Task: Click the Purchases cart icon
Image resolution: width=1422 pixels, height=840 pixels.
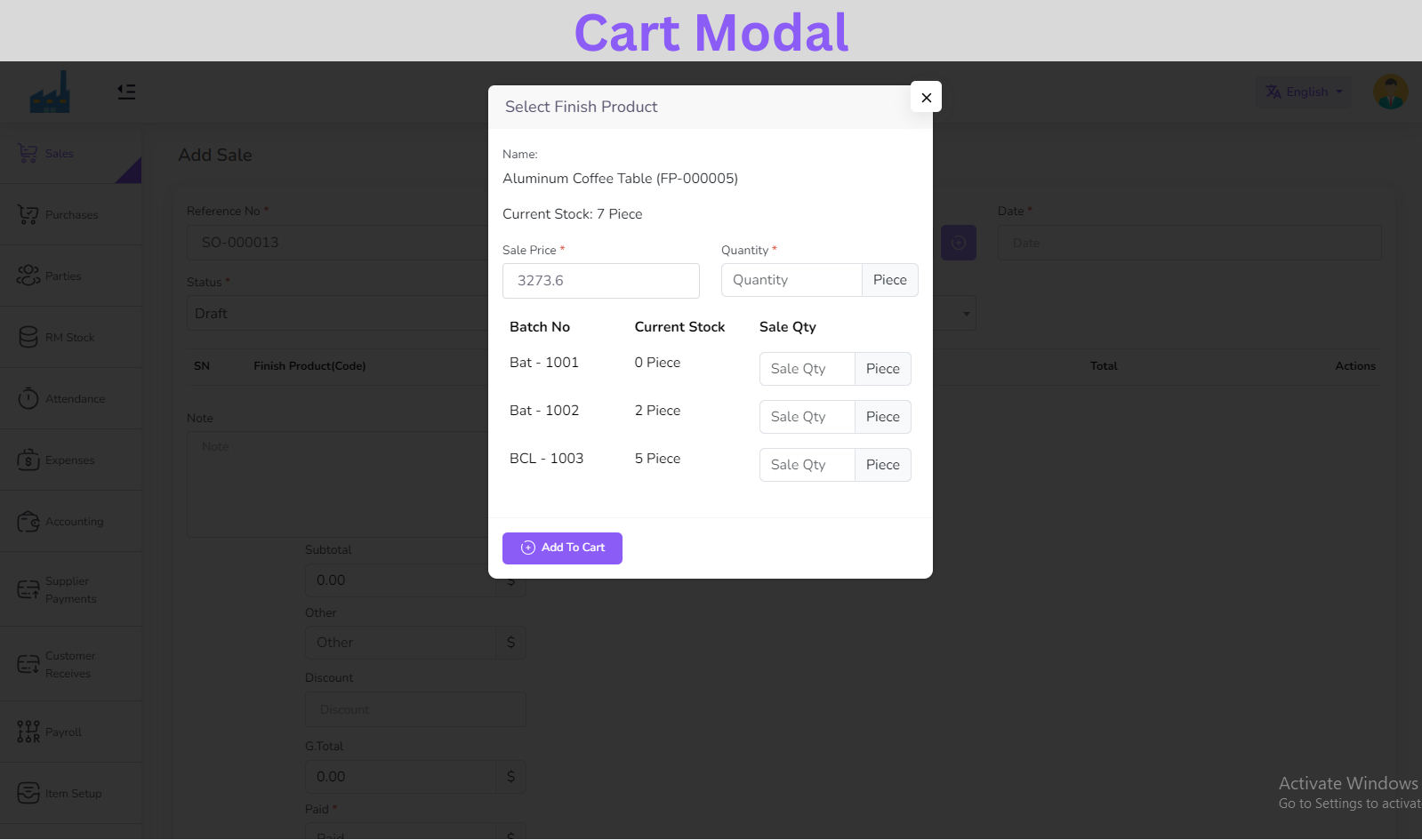Action: click(x=28, y=214)
